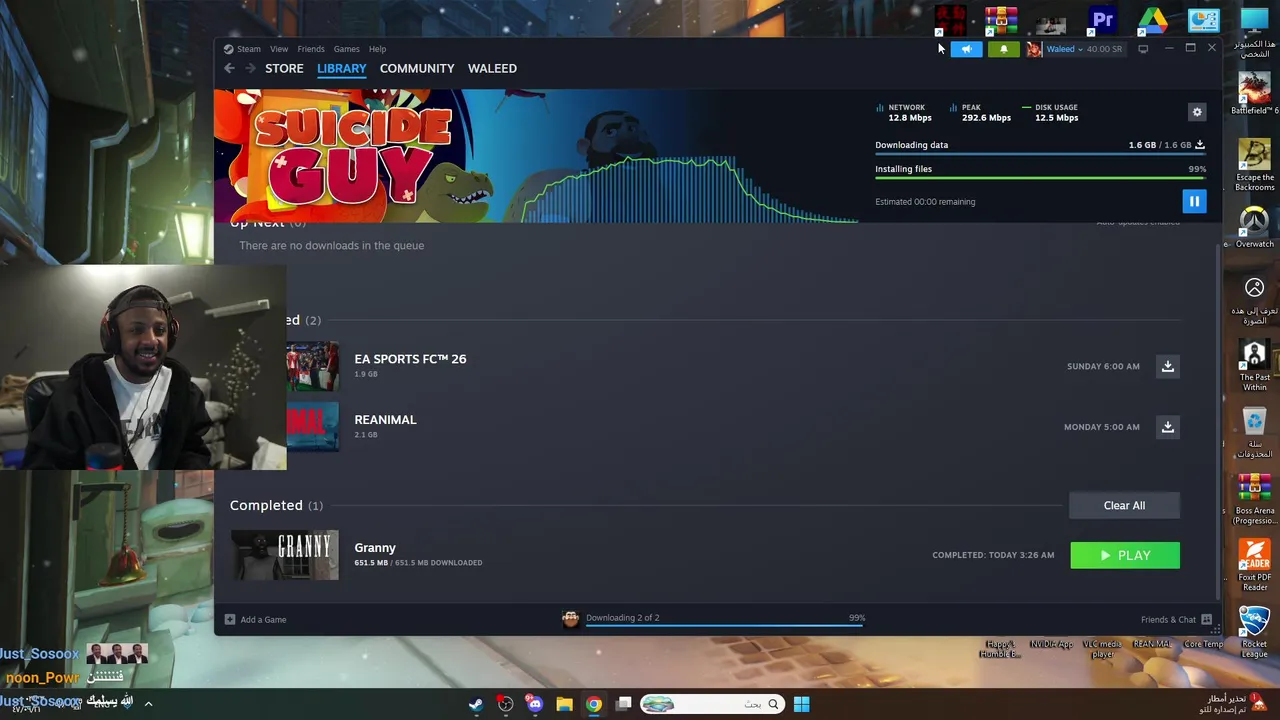Click the taskbar search box
The image size is (1280, 720).
pyautogui.click(x=712, y=704)
